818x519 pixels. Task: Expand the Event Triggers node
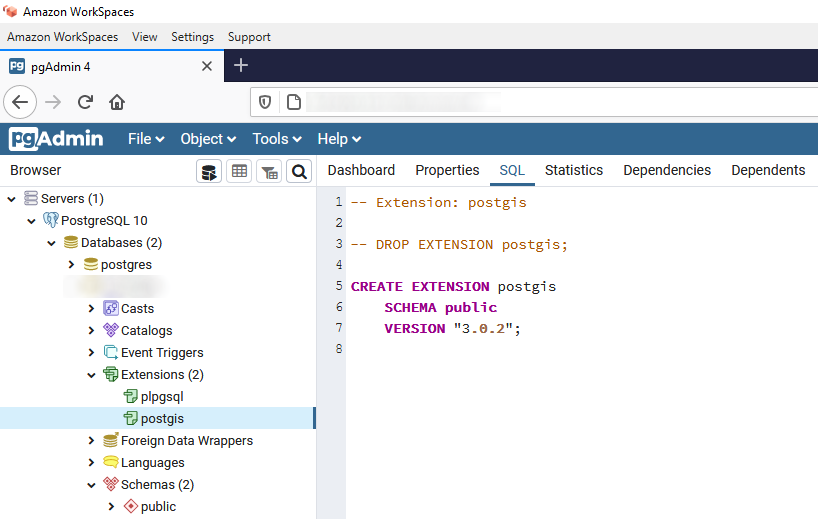(91, 352)
